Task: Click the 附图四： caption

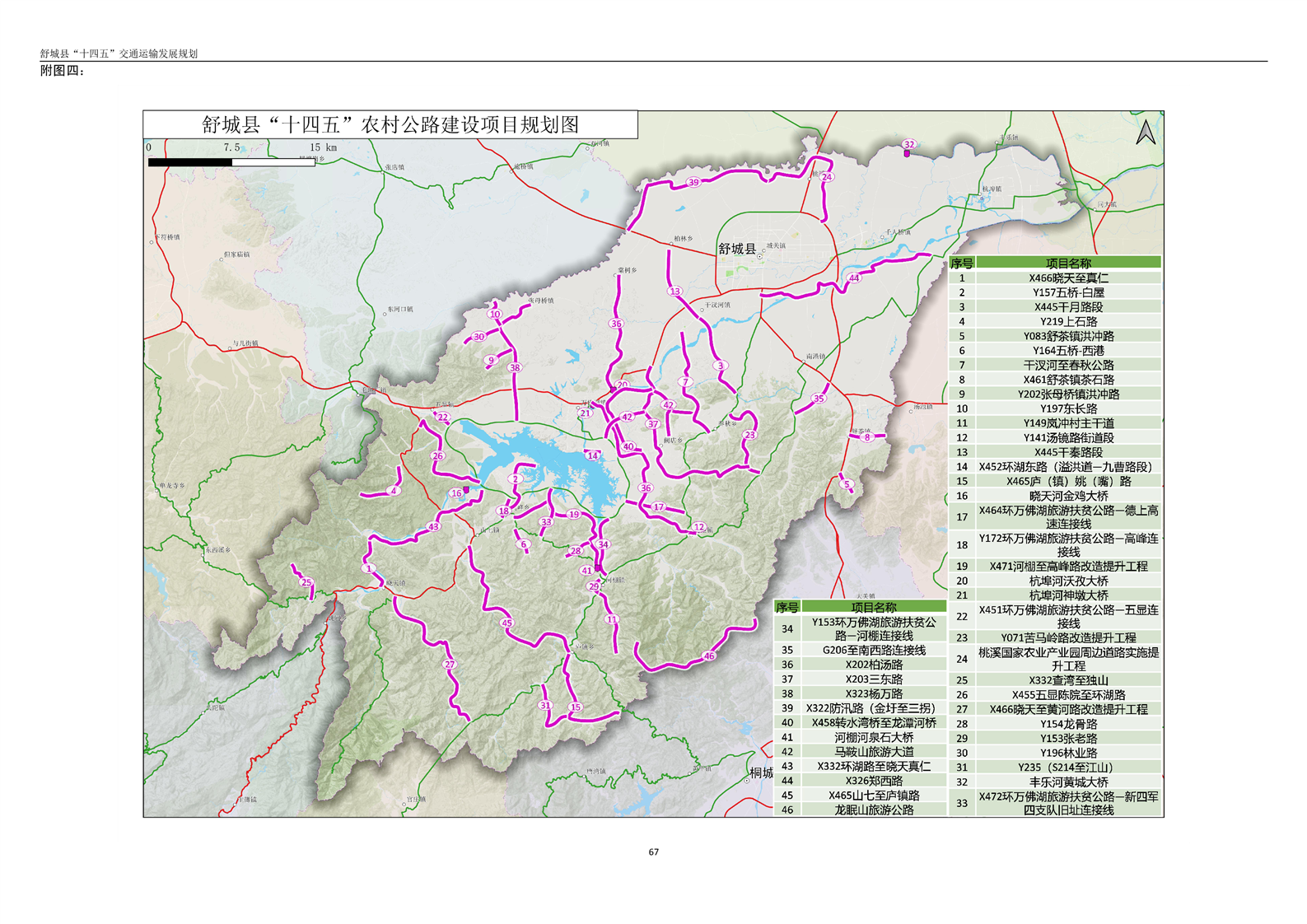Action: coord(63,71)
